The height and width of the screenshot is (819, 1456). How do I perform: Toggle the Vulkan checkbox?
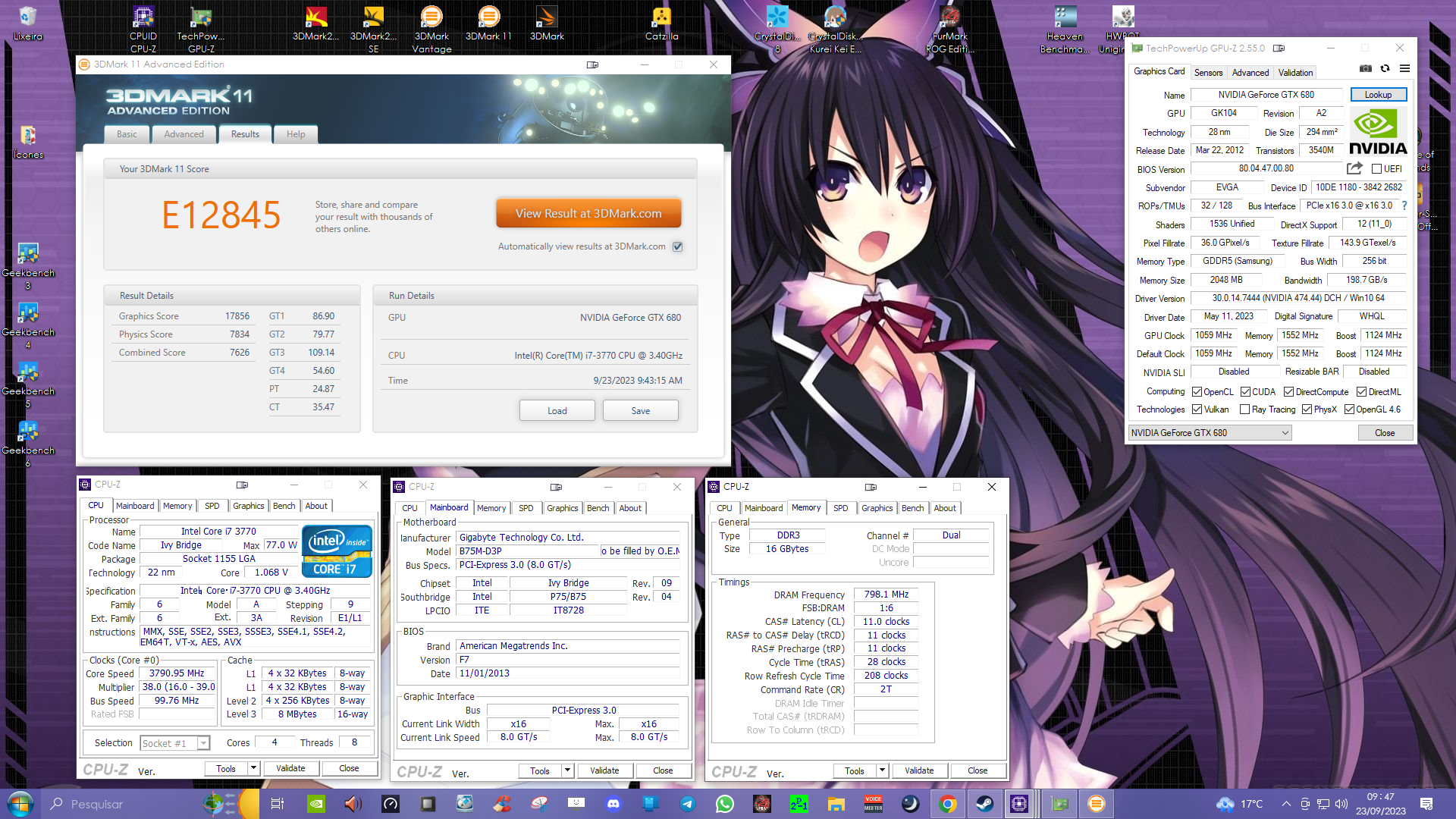click(1197, 409)
